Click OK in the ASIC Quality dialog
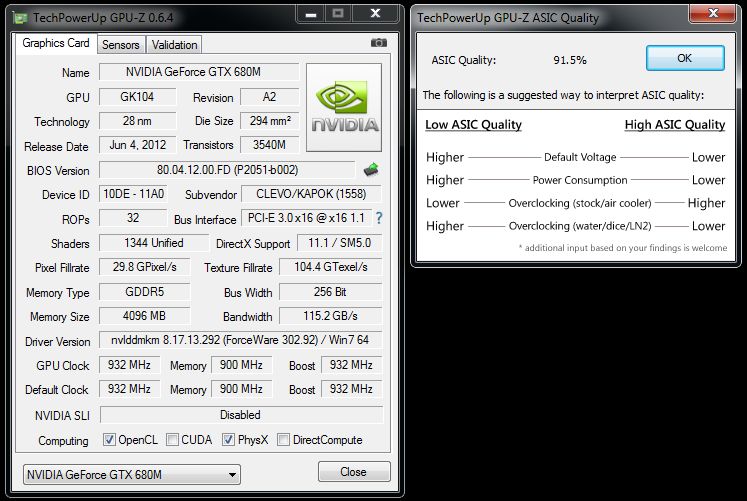747x501 pixels. (685, 58)
